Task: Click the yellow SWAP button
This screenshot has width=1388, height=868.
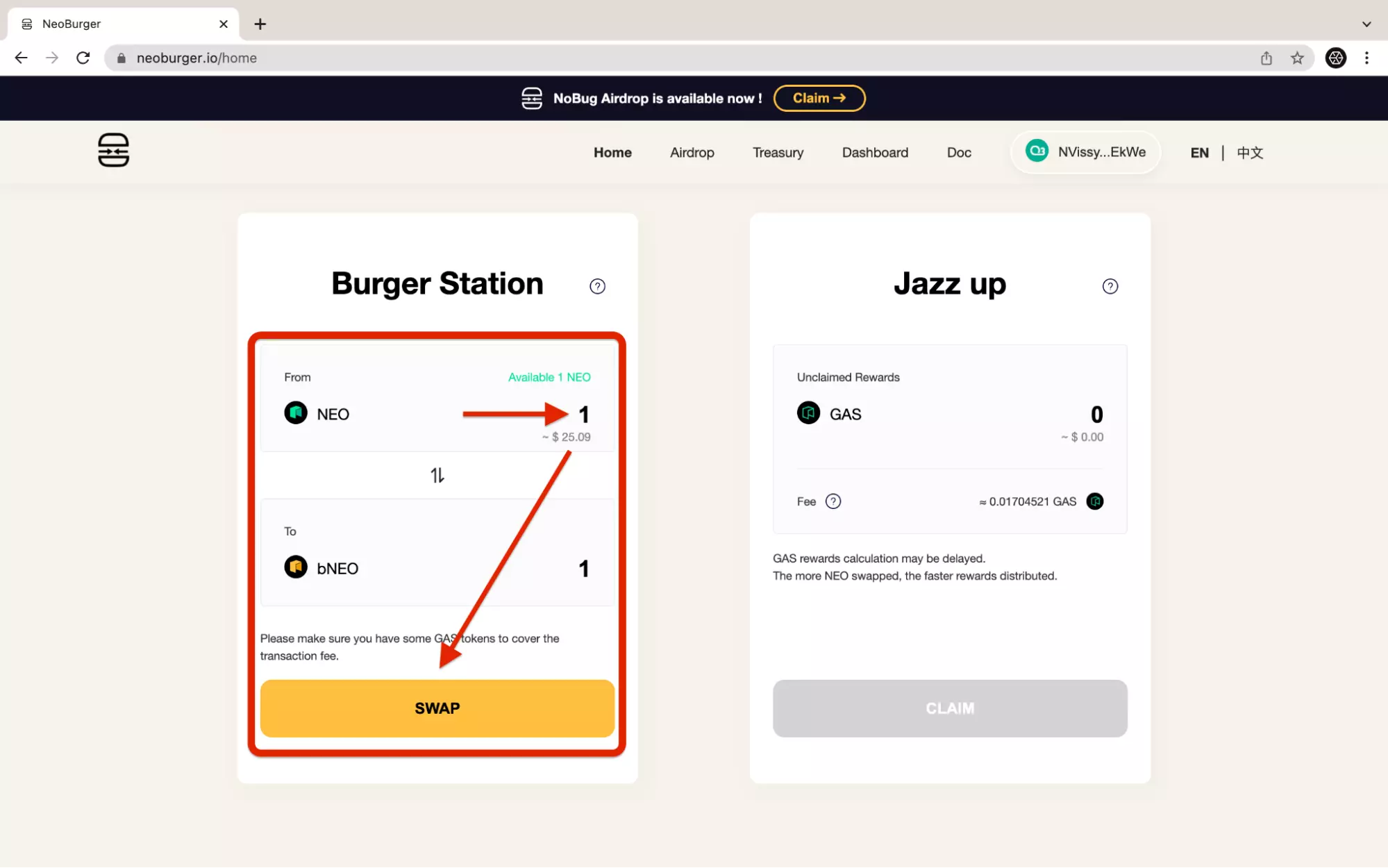Action: click(x=437, y=708)
